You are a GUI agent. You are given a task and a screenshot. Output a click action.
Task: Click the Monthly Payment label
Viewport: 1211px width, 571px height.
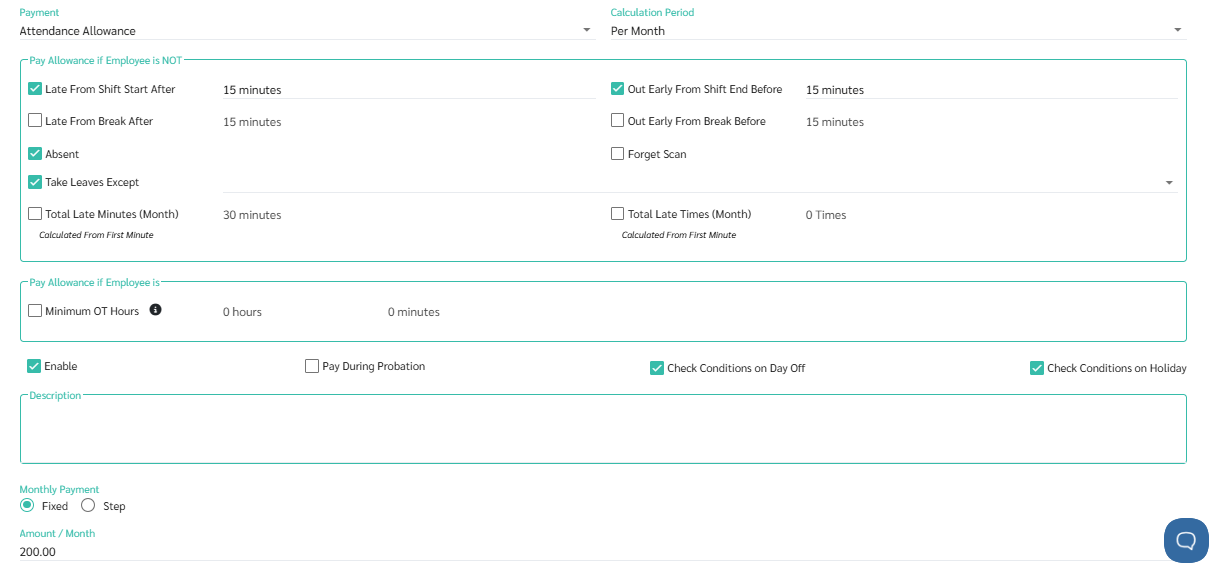tap(60, 490)
